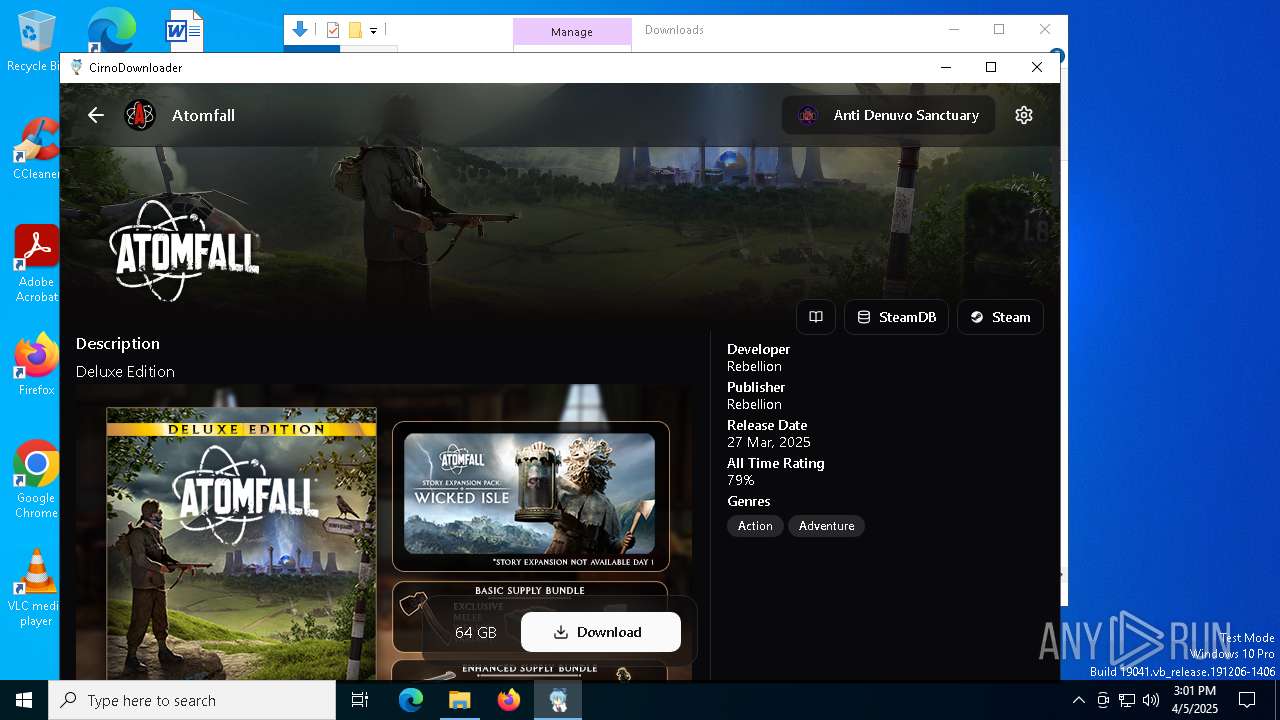The width and height of the screenshot is (1280, 720).
Task: Open the Anti Denuvo Sanctuary source
Action: pyautogui.click(x=888, y=115)
